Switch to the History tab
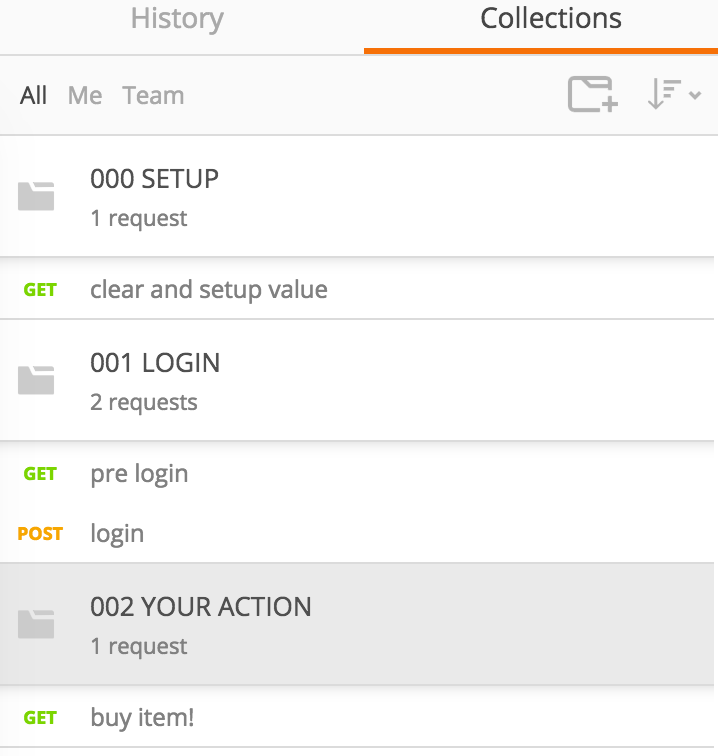Image resolution: width=718 pixels, height=756 pixels. 177,19
